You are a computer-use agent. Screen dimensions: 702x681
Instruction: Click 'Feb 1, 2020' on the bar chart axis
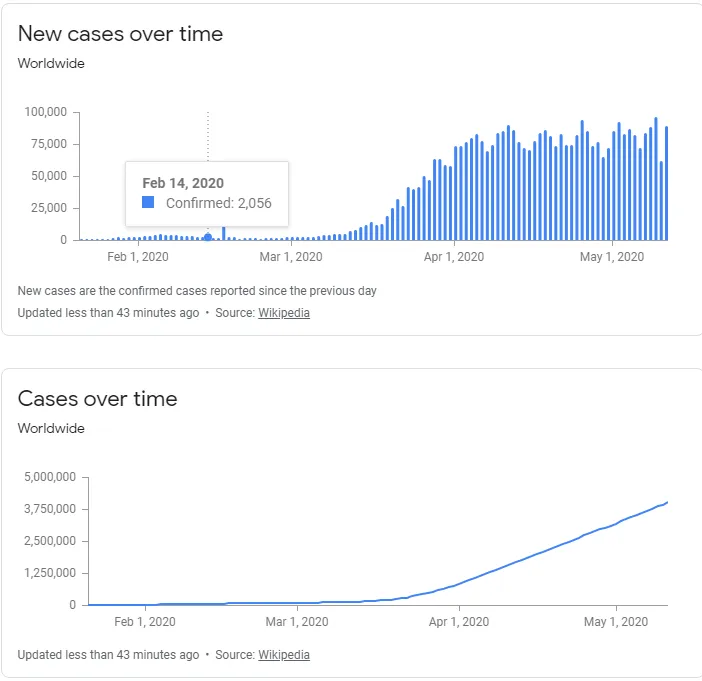click(138, 257)
